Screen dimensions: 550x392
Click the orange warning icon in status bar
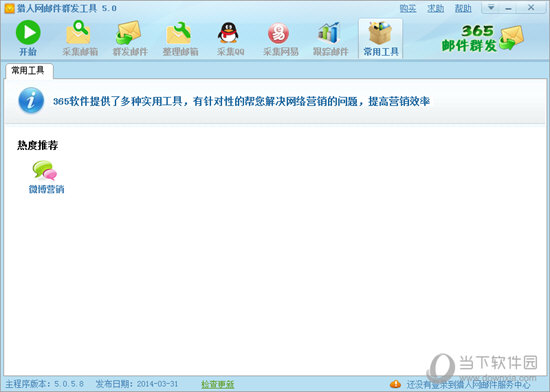pos(395,384)
